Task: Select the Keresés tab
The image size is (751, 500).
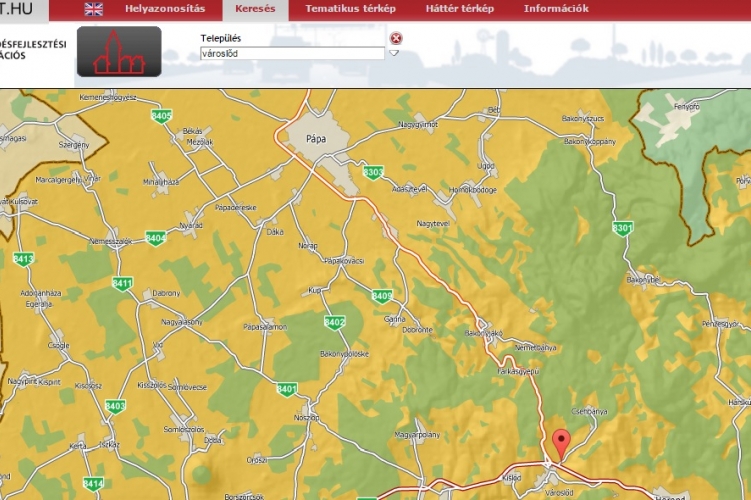Action: pyautogui.click(x=255, y=9)
